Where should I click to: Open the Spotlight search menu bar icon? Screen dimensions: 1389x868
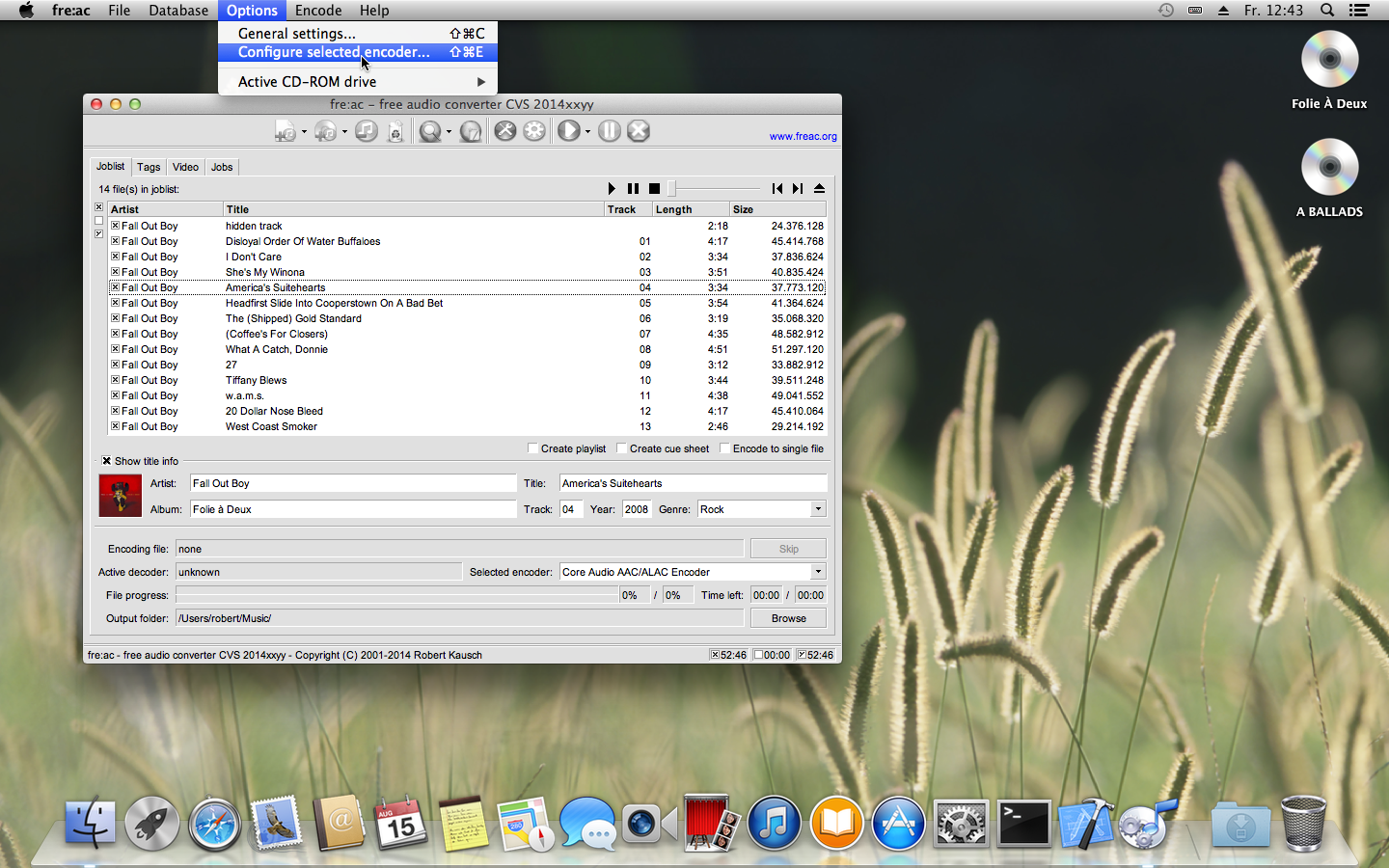[1327, 10]
